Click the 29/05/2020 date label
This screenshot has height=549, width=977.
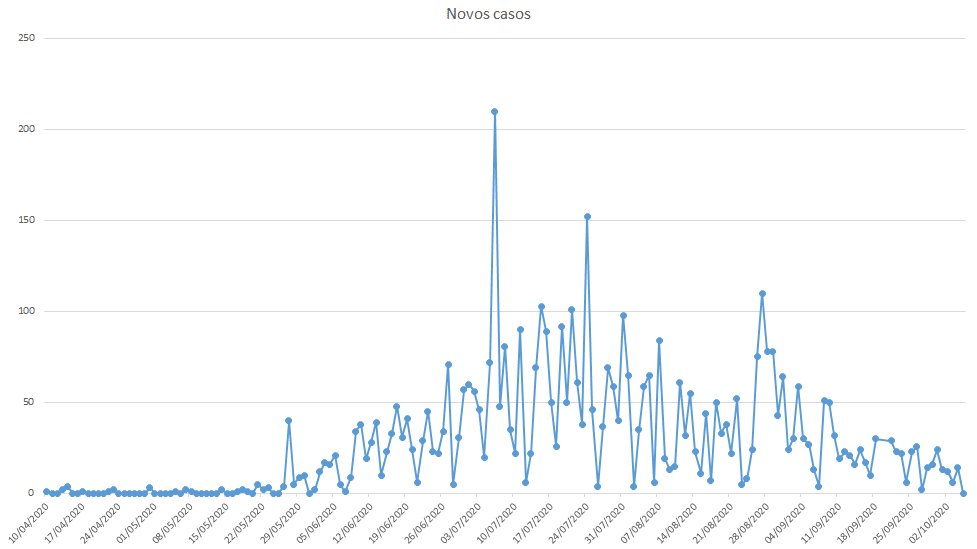pos(278,521)
